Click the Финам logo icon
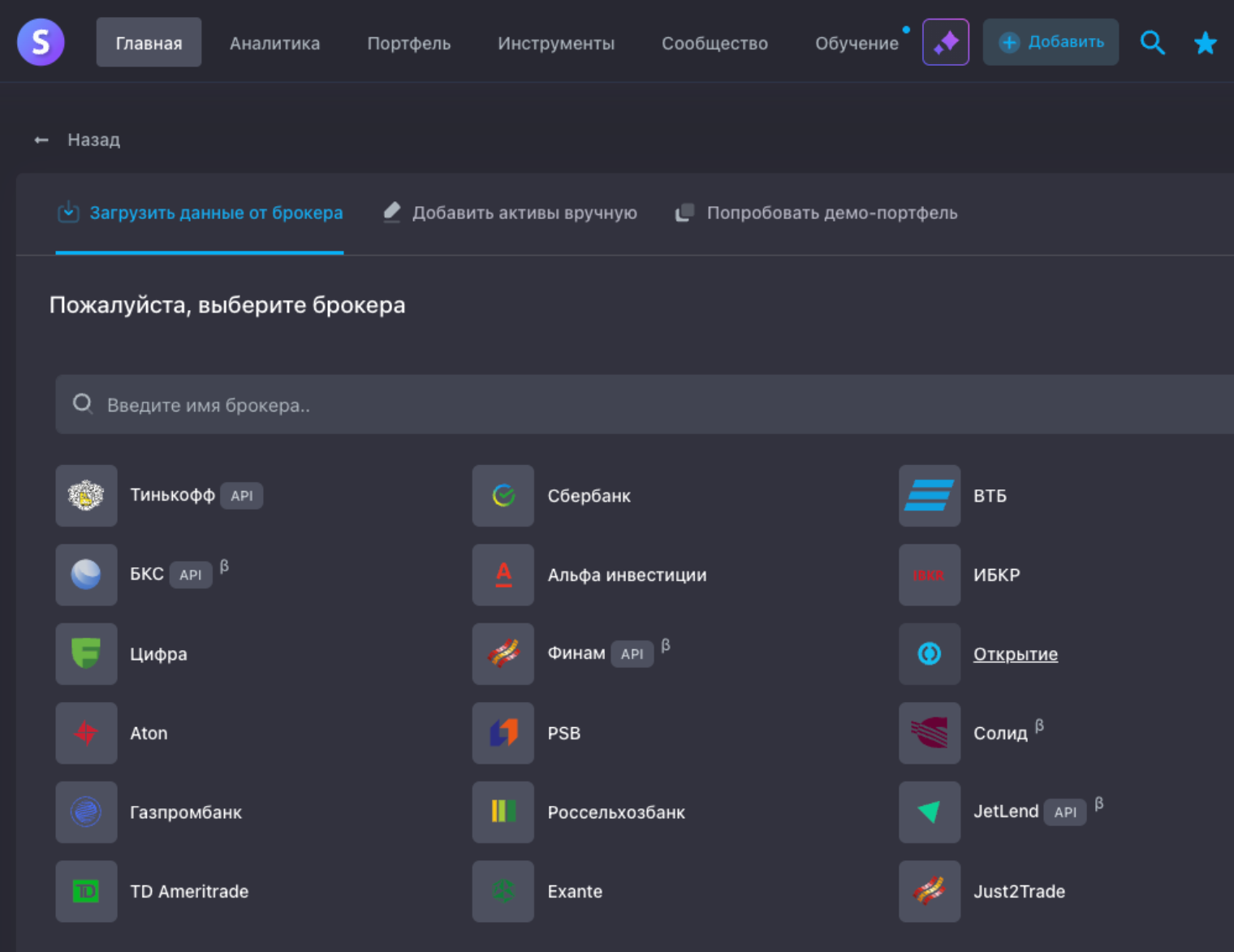 [503, 654]
